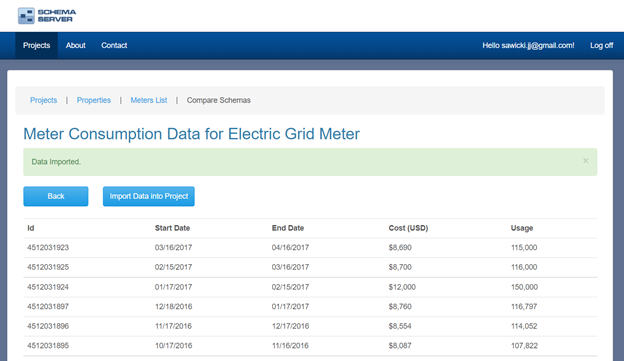
Task: Select the Id column header
Action: click(x=31, y=228)
